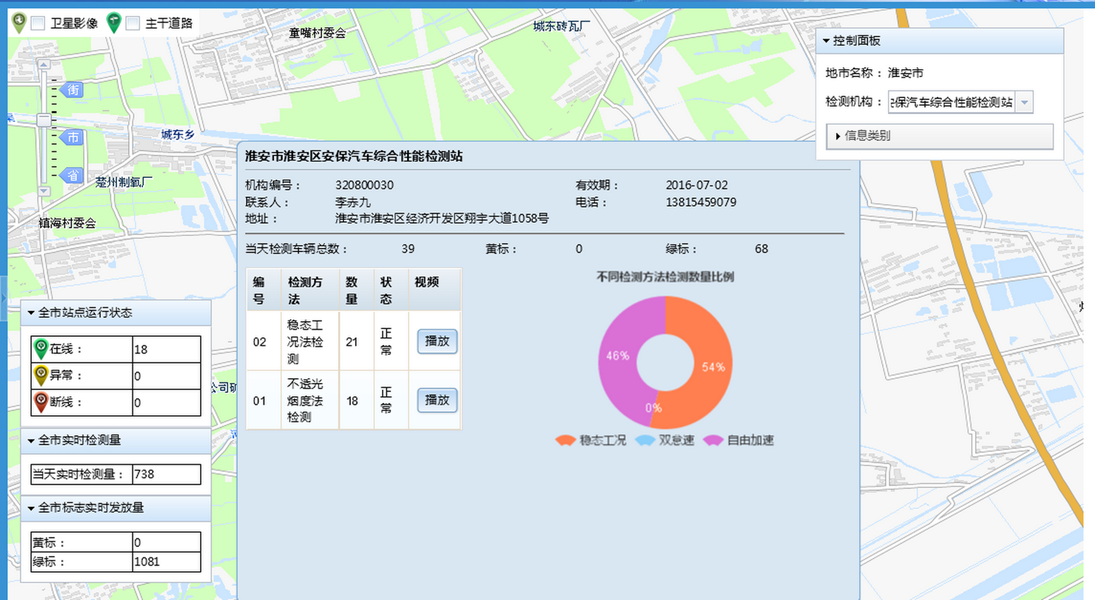Enable the 主干道路 main roads checkbox
Screen dimensions: 1095x600
(132, 23)
